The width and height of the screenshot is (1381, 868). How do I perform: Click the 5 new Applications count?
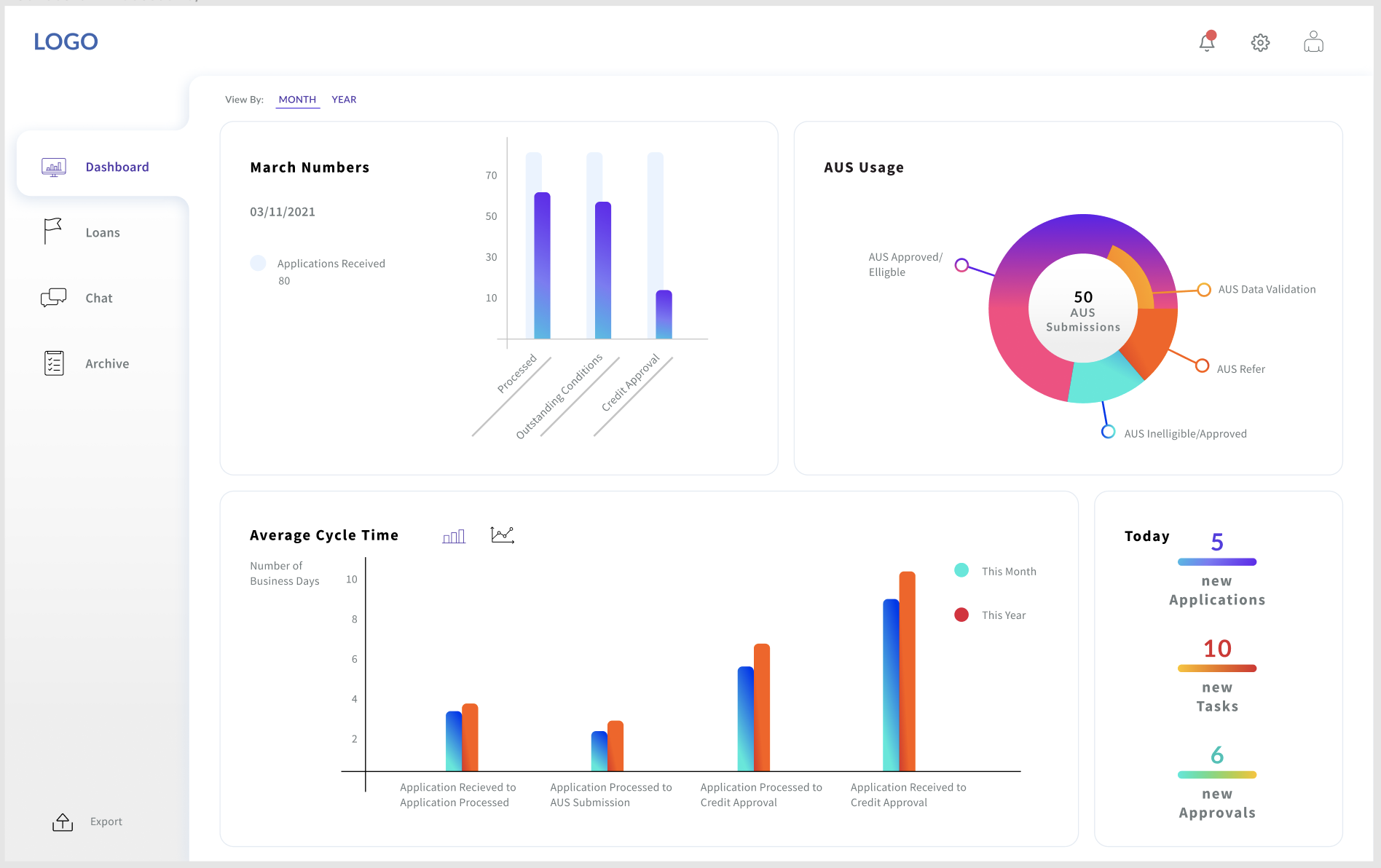1217,542
